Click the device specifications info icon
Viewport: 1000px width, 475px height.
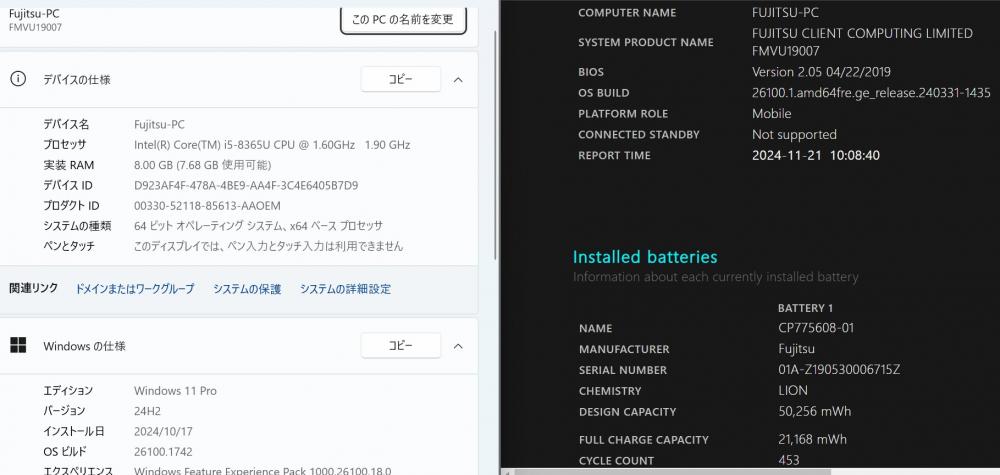click(x=18, y=79)
